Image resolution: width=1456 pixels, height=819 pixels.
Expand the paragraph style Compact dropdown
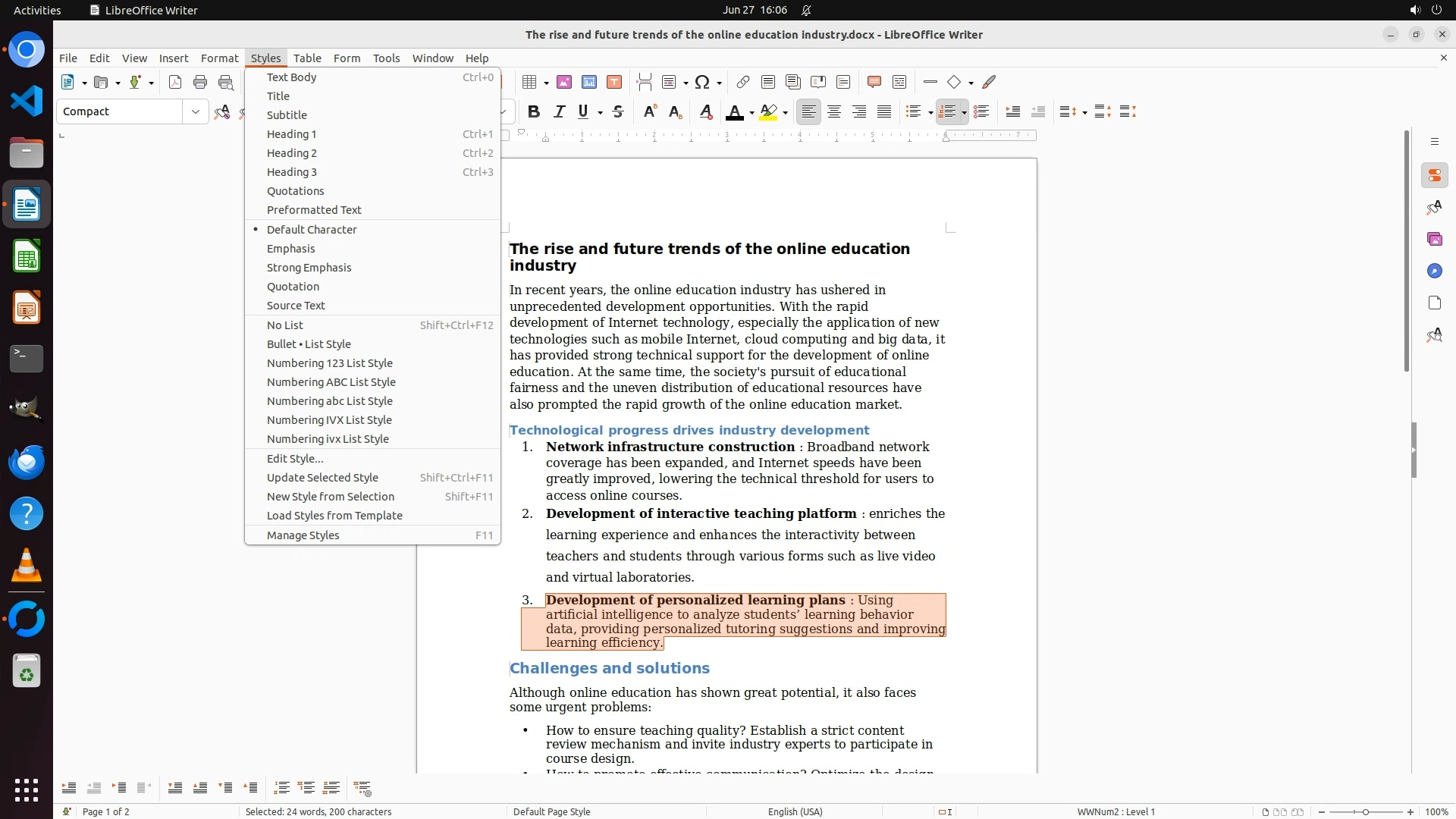pos(196,112)
